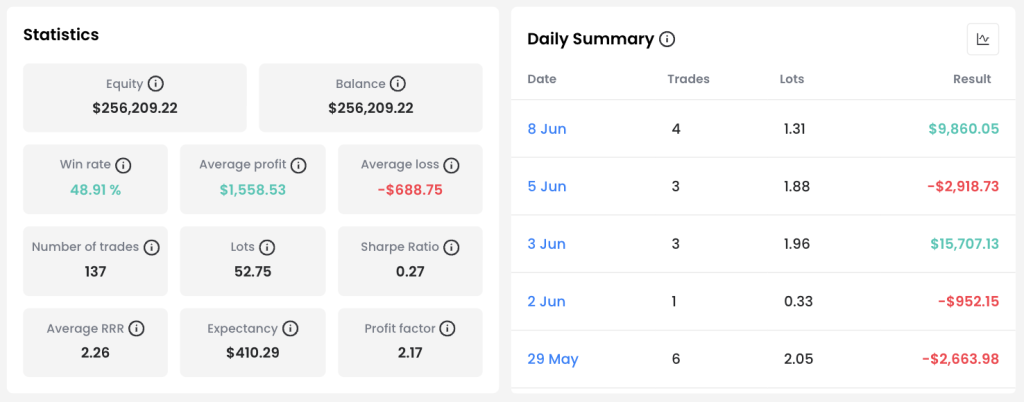
Task: Click the Sharpe Ratio info icon
Action: point(451,247)
